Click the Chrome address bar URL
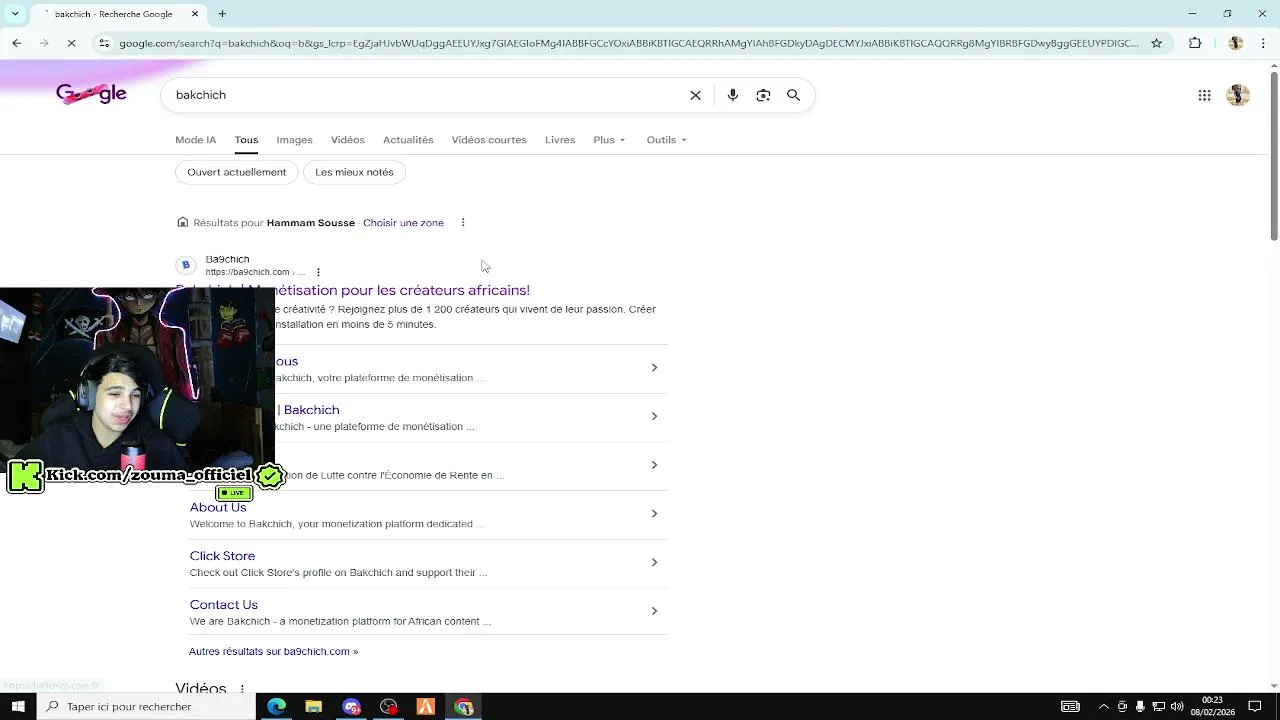 click(x=628, y=43)
